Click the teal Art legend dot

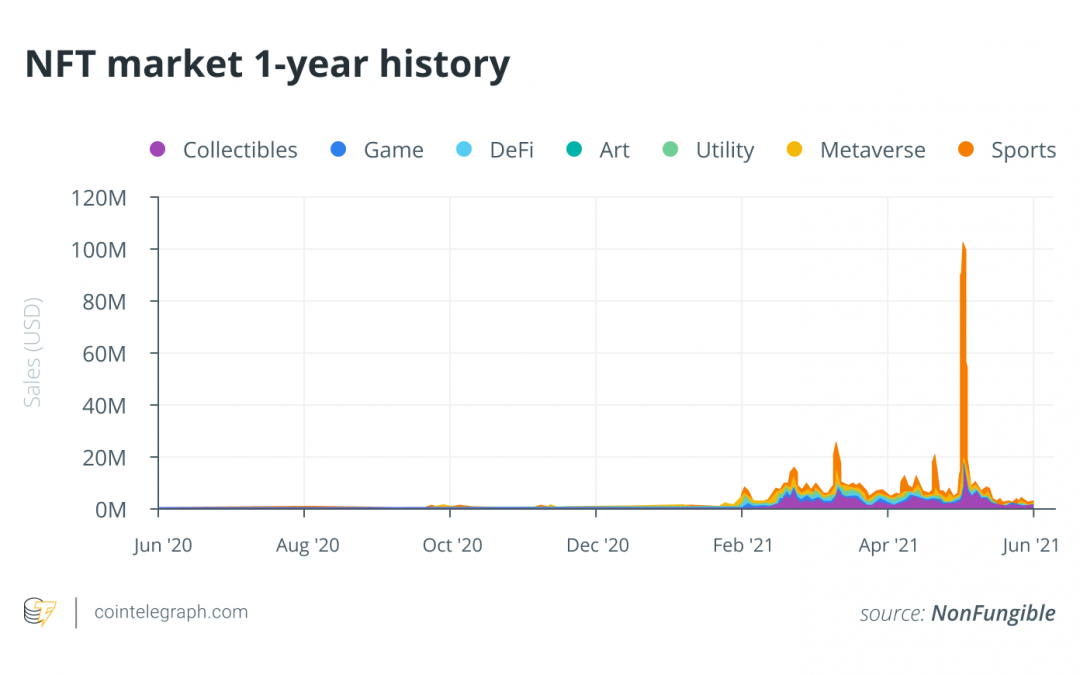(574, 150)
